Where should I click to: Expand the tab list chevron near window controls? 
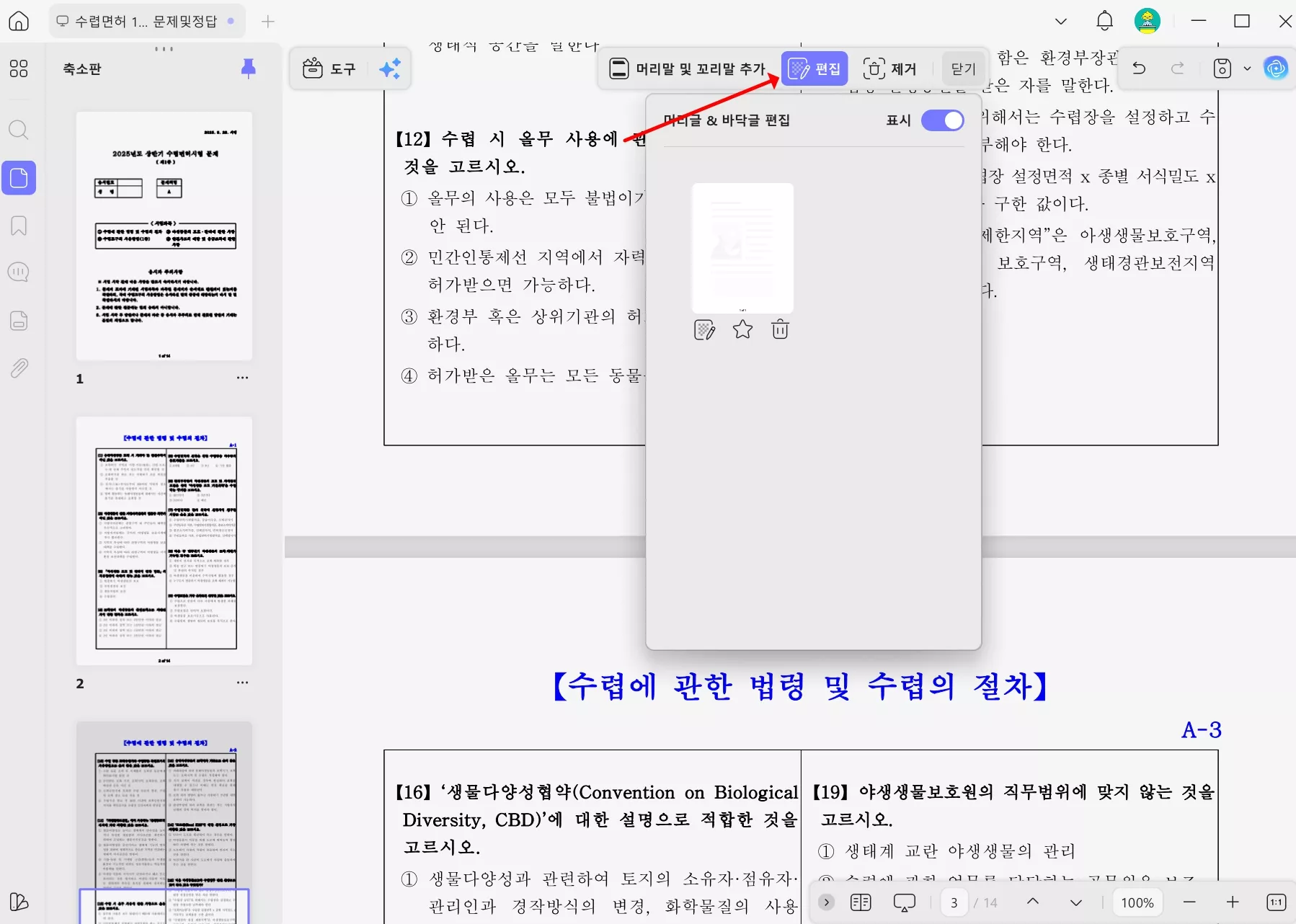tap(1061, 21)
